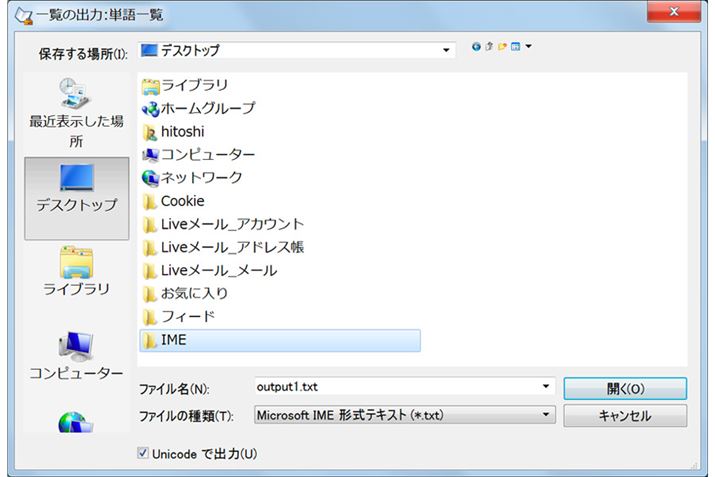Click the ファイル名 input field
Image resolution: width=715 pixels, height=477 pixels.
(404, 387)
